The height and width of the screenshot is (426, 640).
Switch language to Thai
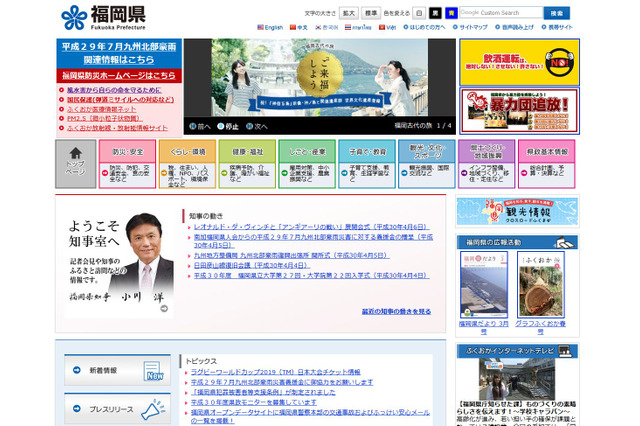(x=358, y=27)
